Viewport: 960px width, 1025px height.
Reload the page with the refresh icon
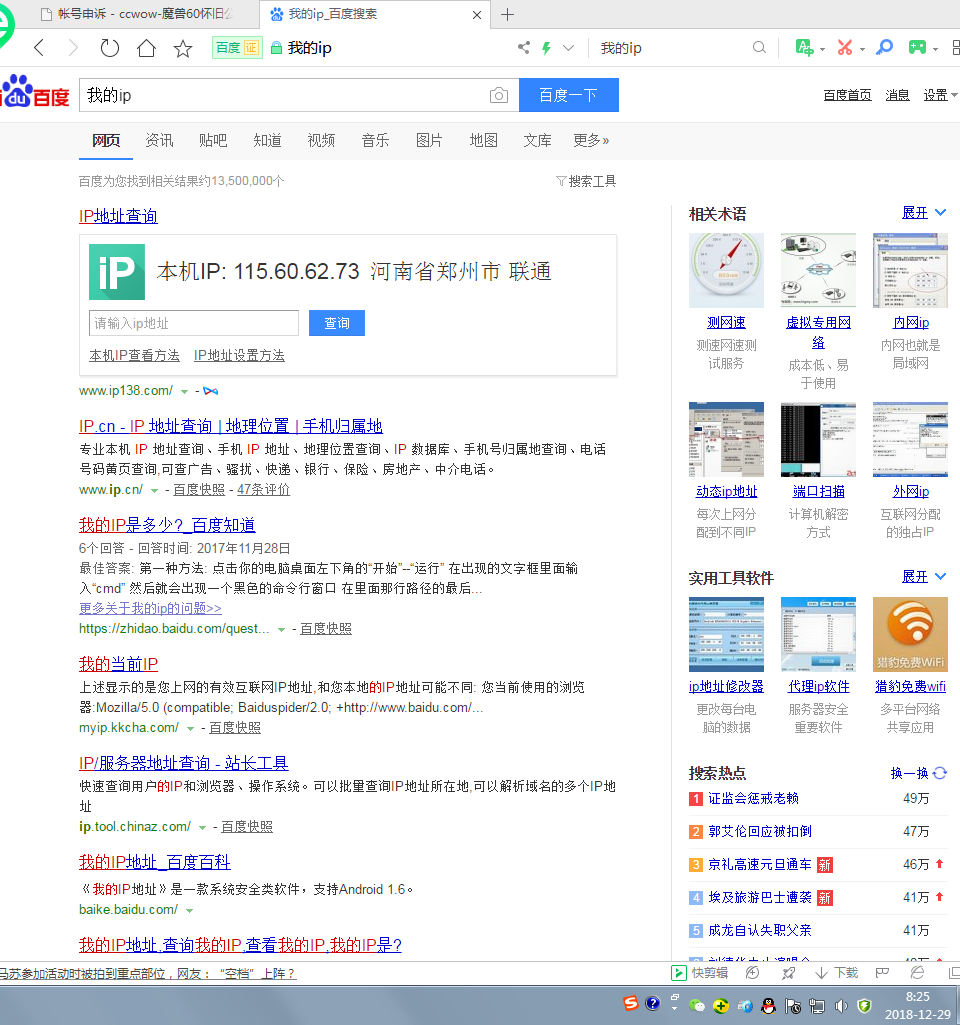click(110, 48)
